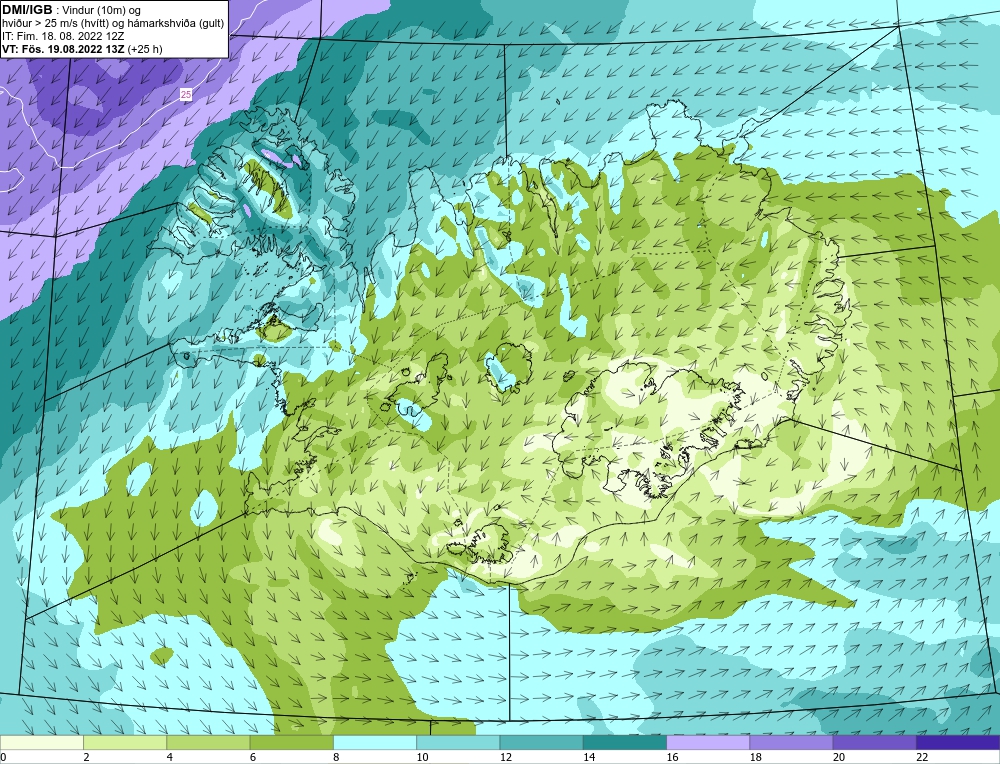Click the 'Vindur (10m) og' title text
The image size is (1000, 764).
tap(101, 10)
